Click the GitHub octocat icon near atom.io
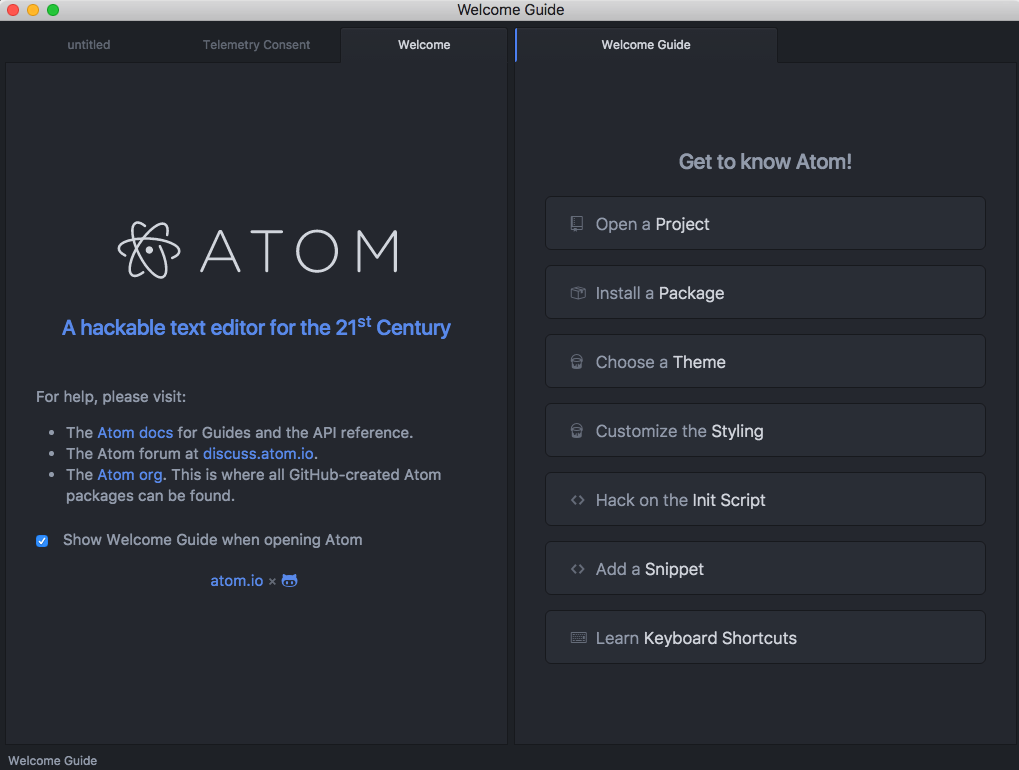 pos(289,581)
